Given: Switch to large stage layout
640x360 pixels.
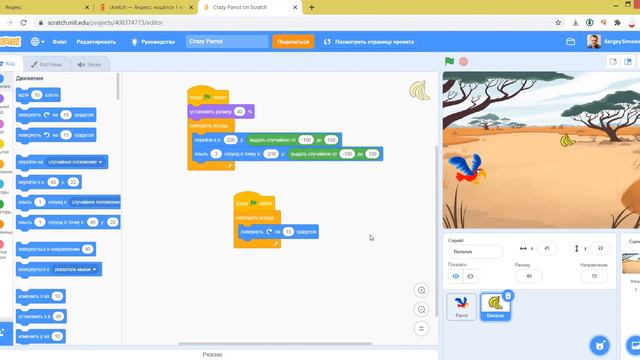Looking at the screenshot, I should [628, 62].
